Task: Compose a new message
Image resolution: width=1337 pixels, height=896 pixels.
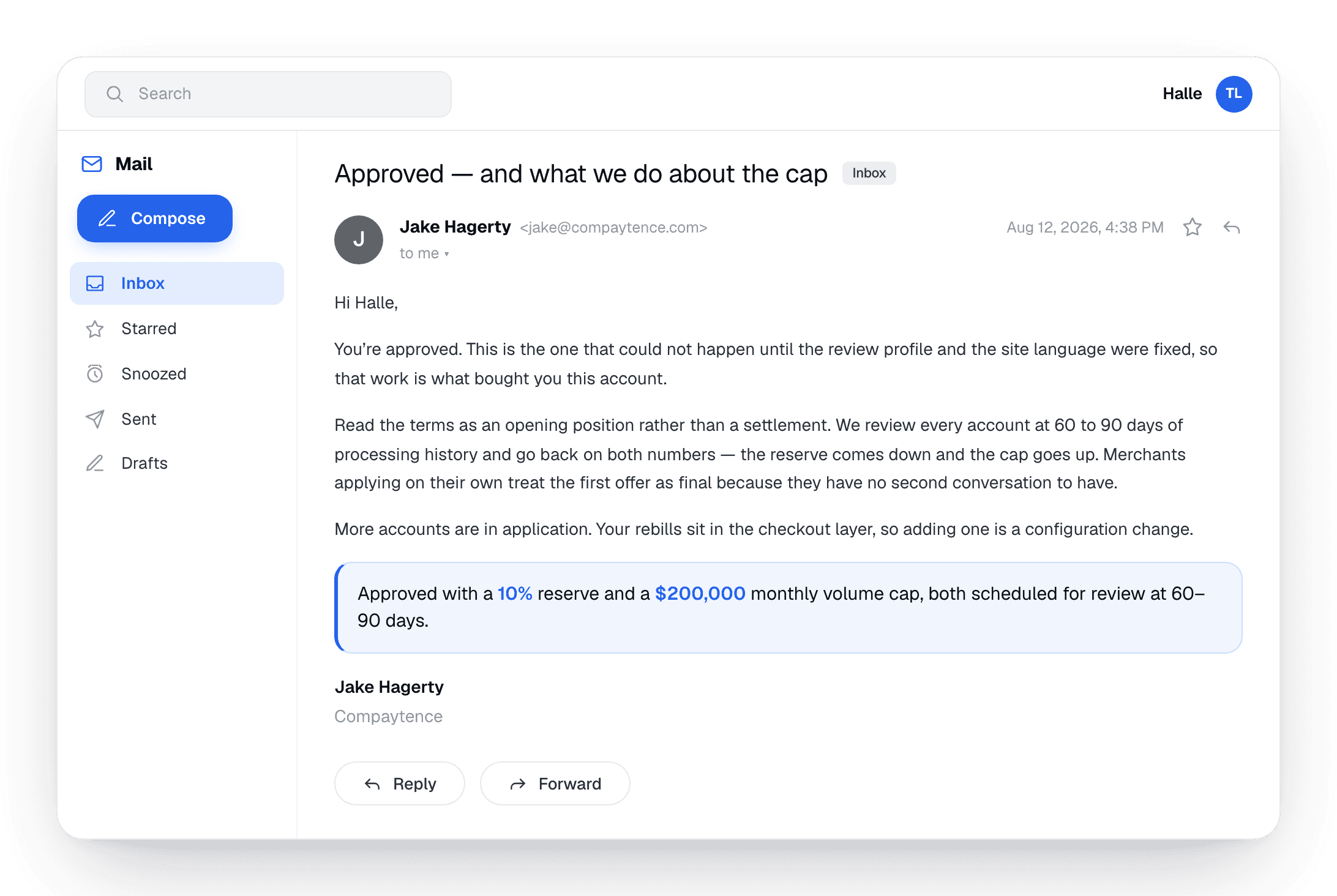Action: point(155,218)
